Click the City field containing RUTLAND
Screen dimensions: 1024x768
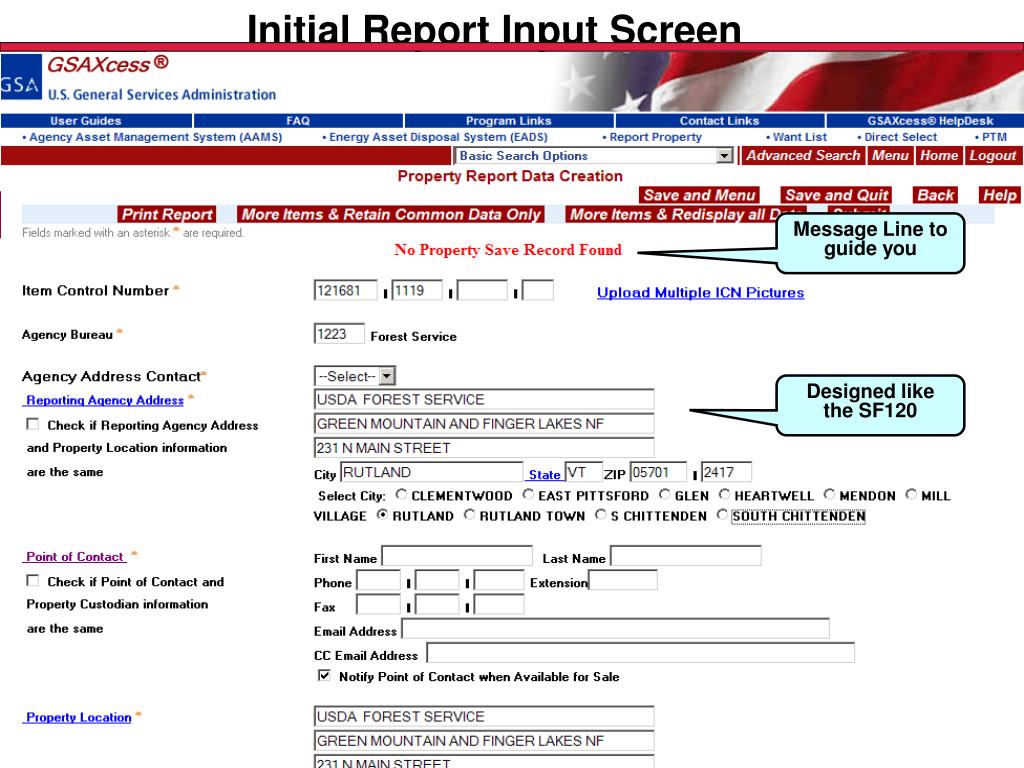point(432,472)
